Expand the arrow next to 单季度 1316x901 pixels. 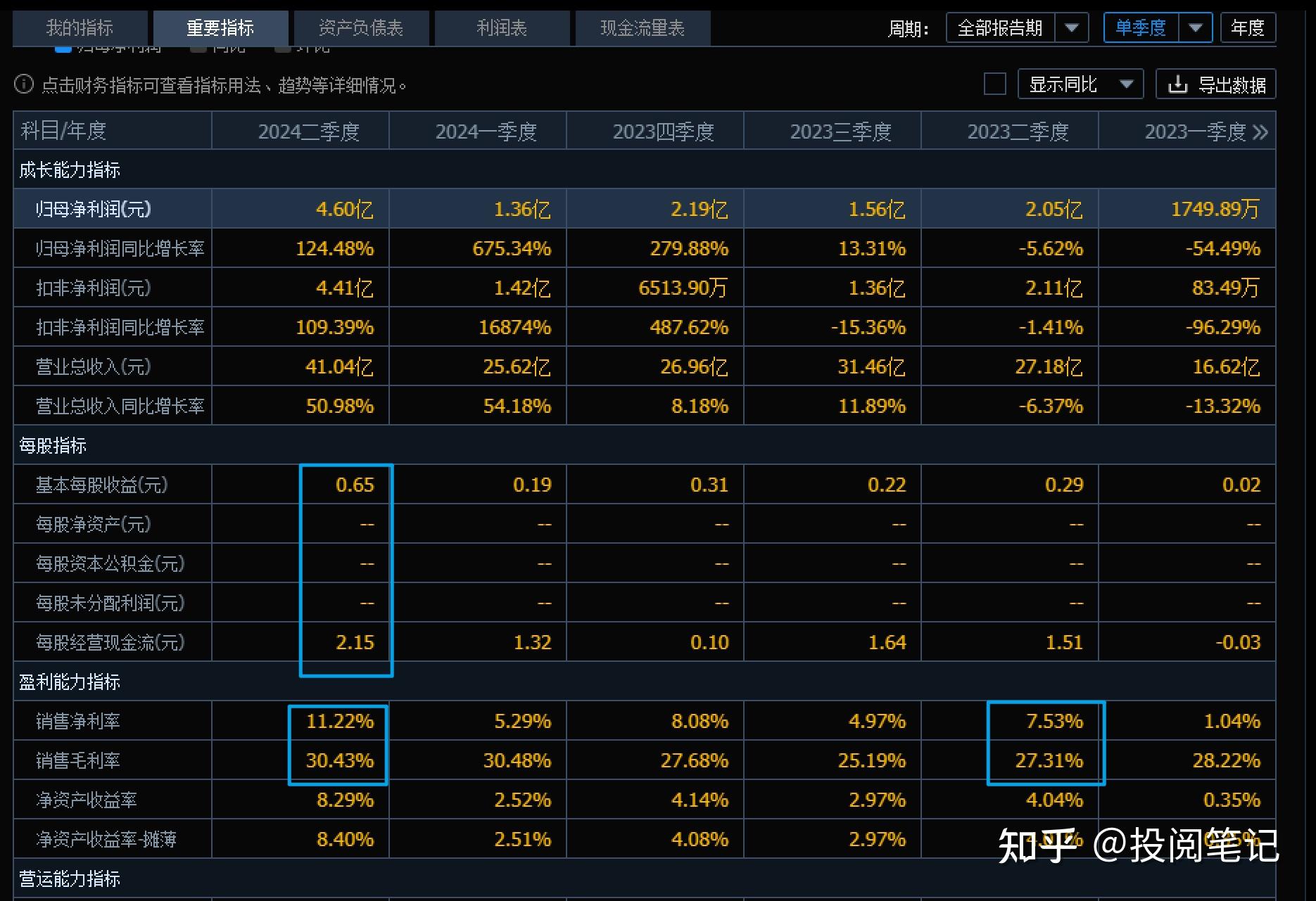tap(1195, 28)
